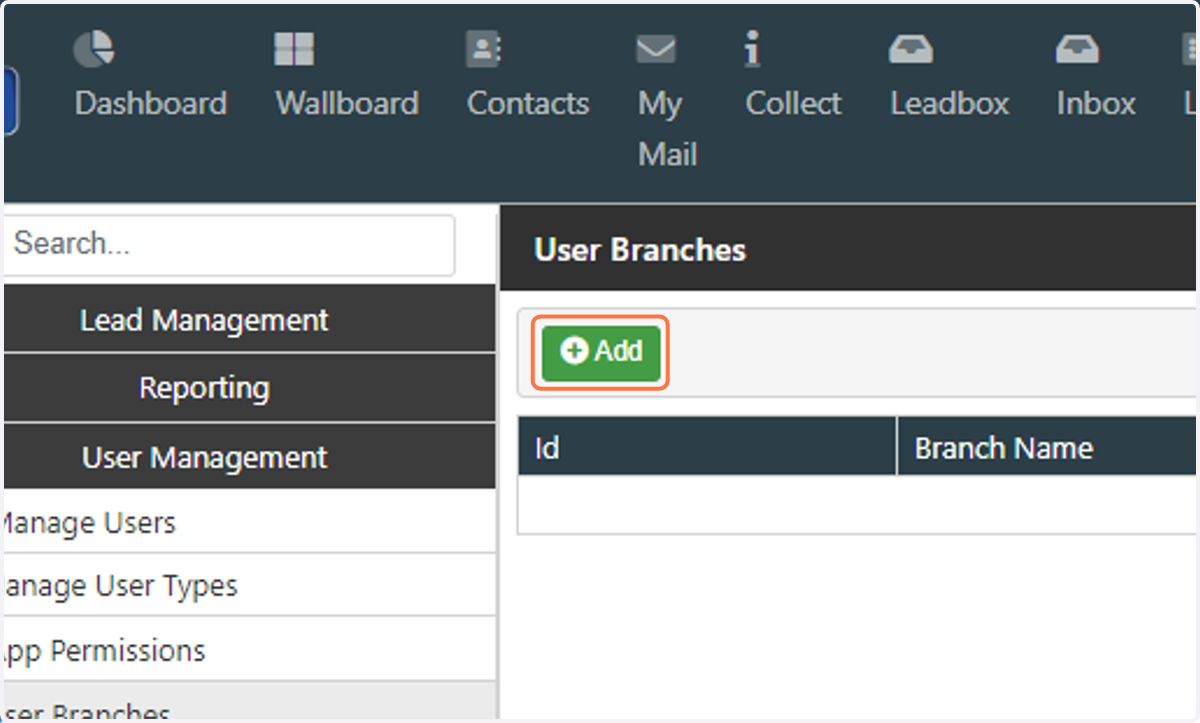The height and width of the screenshot is (723, 1200).
Task: Open the My Mail envelope icon
Action: (656, 48)
